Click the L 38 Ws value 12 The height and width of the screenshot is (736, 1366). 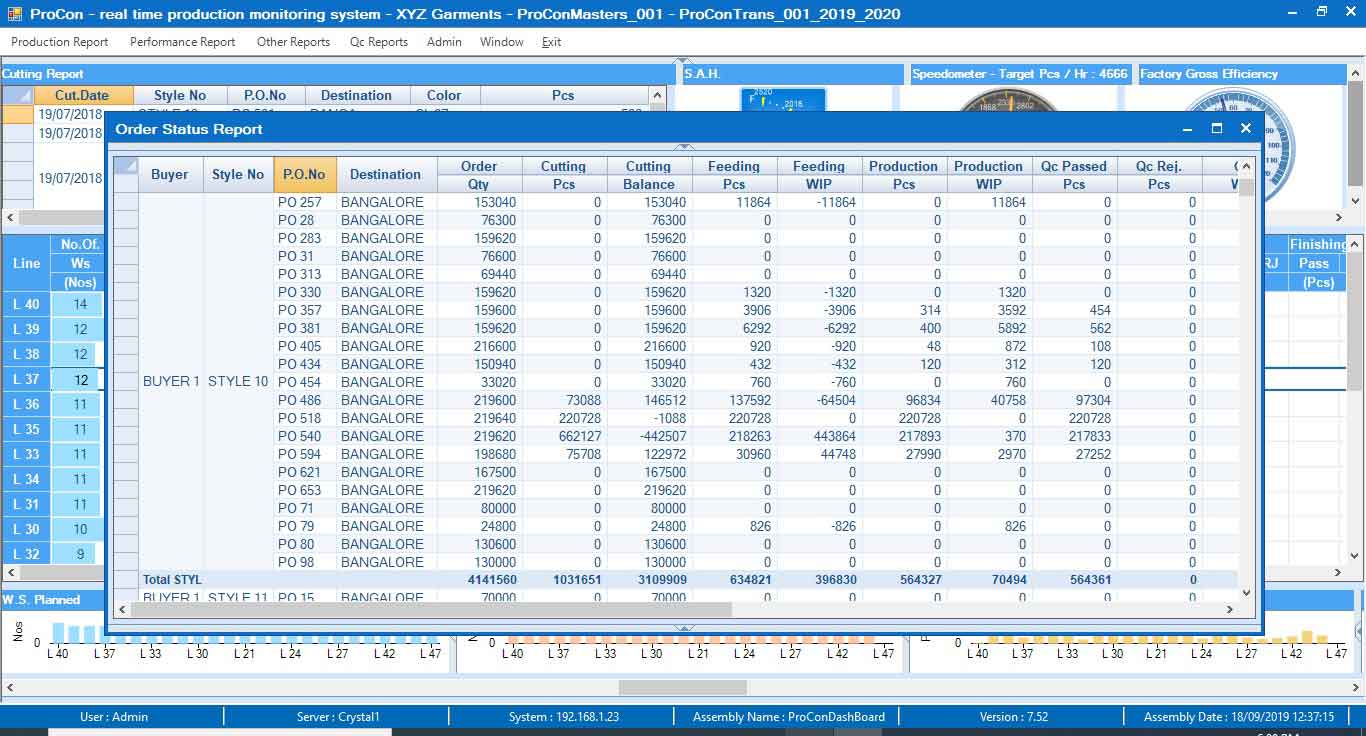(x=80, y=354)
